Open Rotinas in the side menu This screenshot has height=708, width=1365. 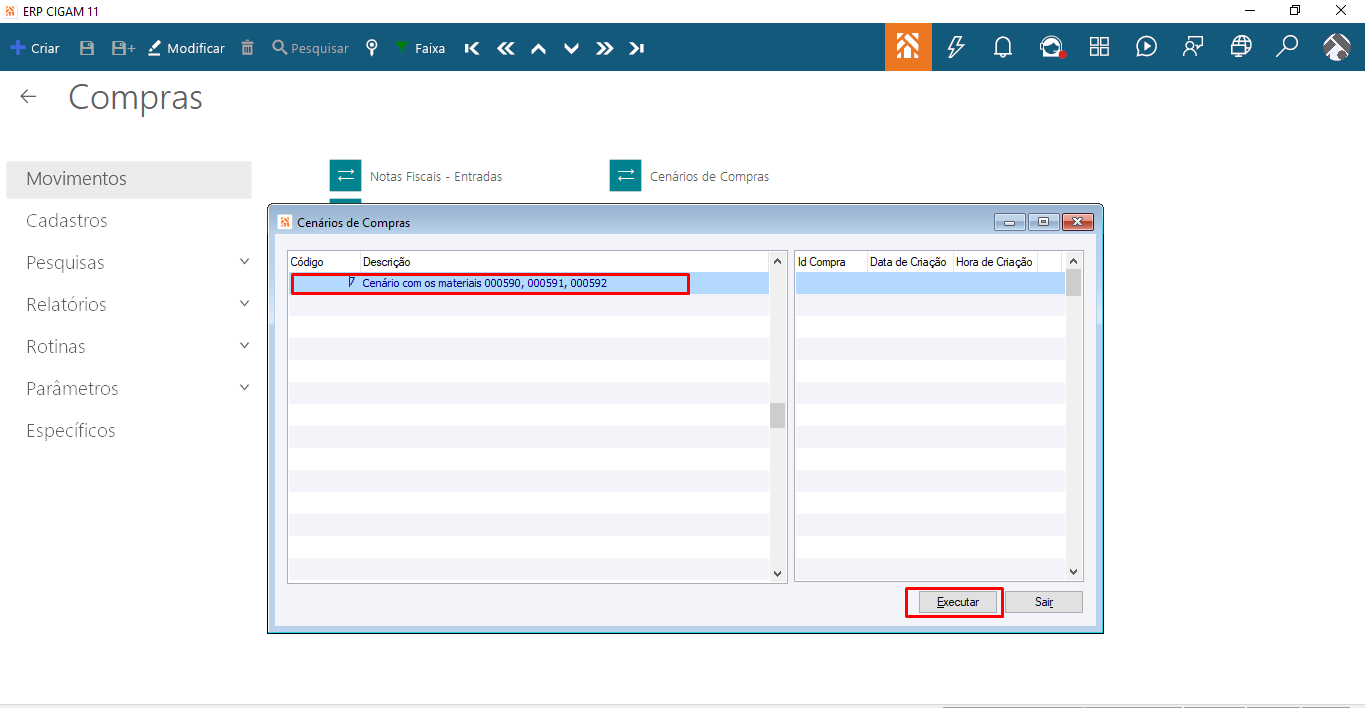pos(56,347)
